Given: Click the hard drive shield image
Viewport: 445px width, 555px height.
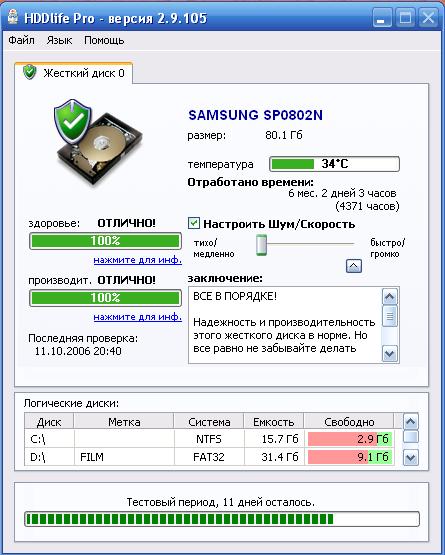Looking at the screenshot, I should point(98,142).
